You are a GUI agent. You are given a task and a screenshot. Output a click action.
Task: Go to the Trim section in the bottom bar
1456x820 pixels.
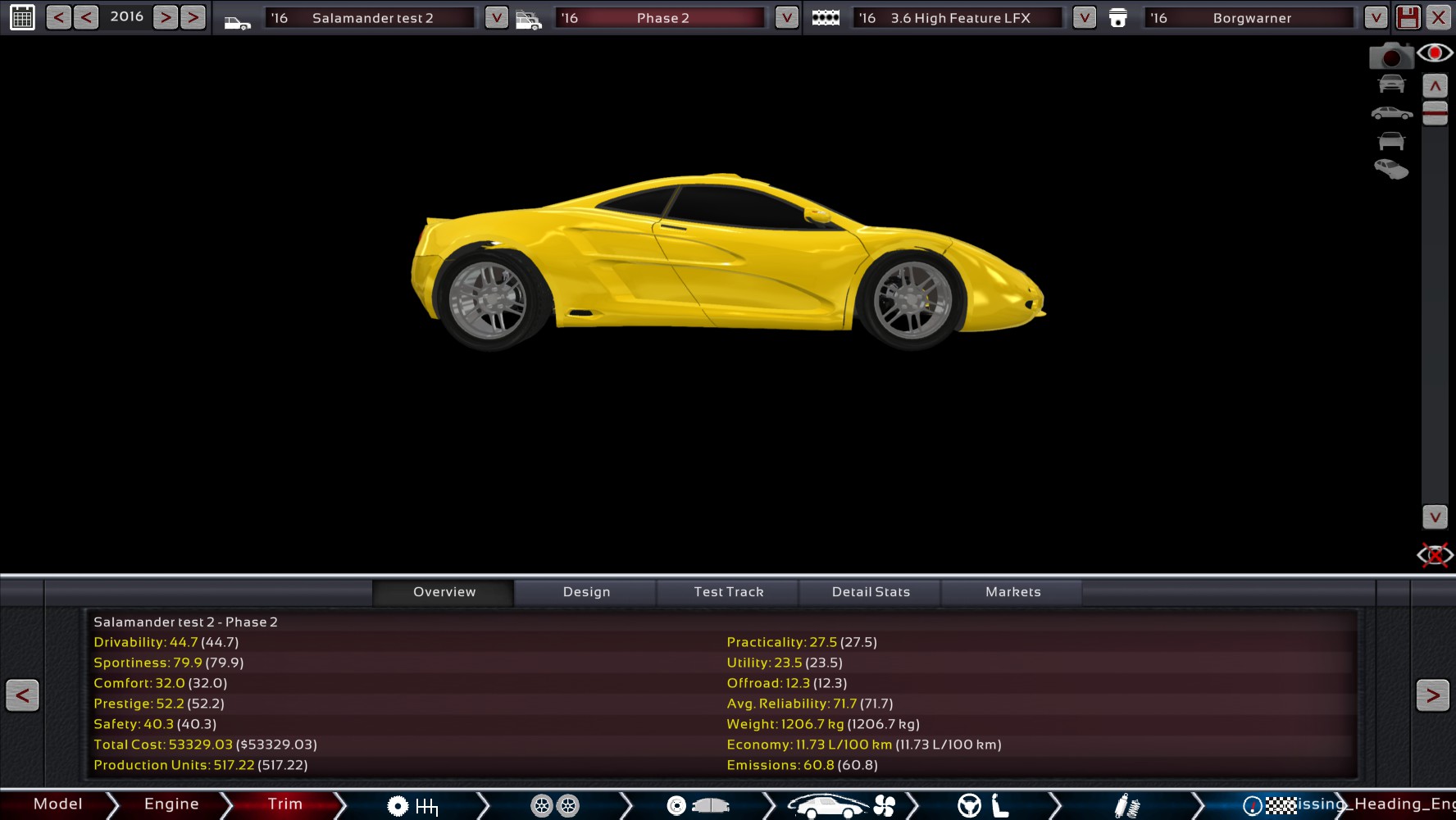coord(285,804)
